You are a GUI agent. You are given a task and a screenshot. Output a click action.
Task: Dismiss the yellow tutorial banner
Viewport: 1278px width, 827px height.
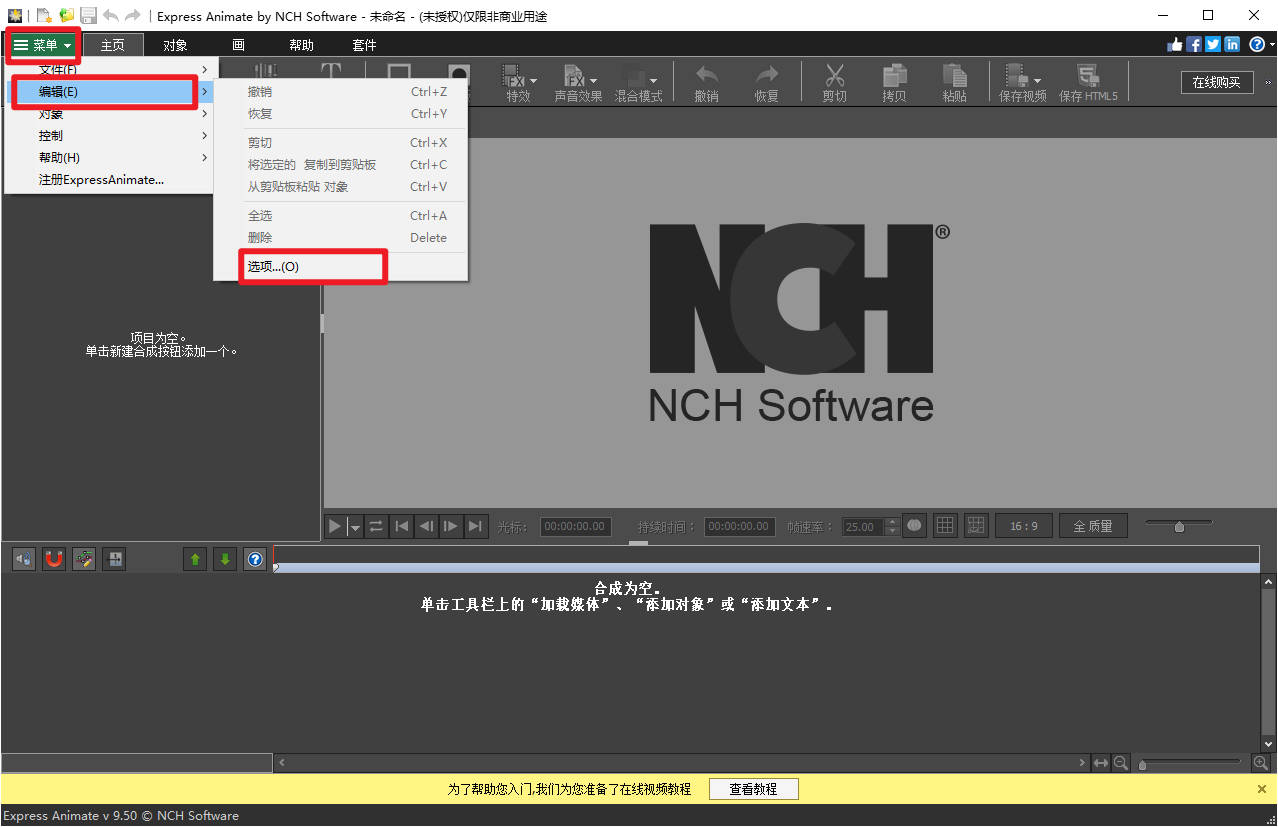click(x=1262, y=789)
